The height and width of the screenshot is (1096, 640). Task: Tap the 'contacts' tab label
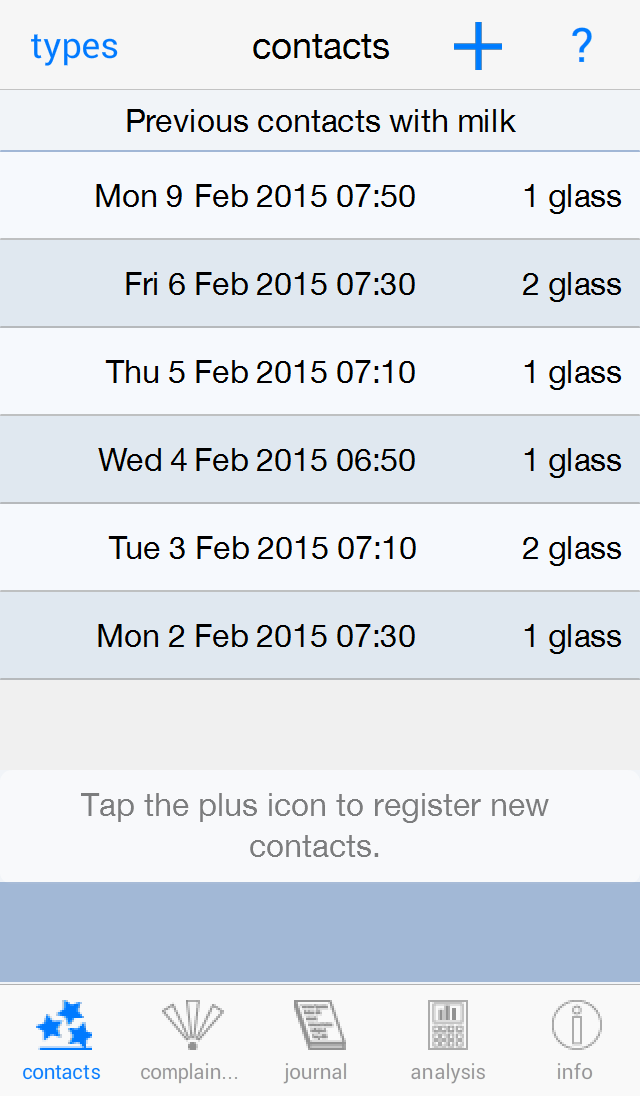pyautogui.click(x=62, y=1072)
